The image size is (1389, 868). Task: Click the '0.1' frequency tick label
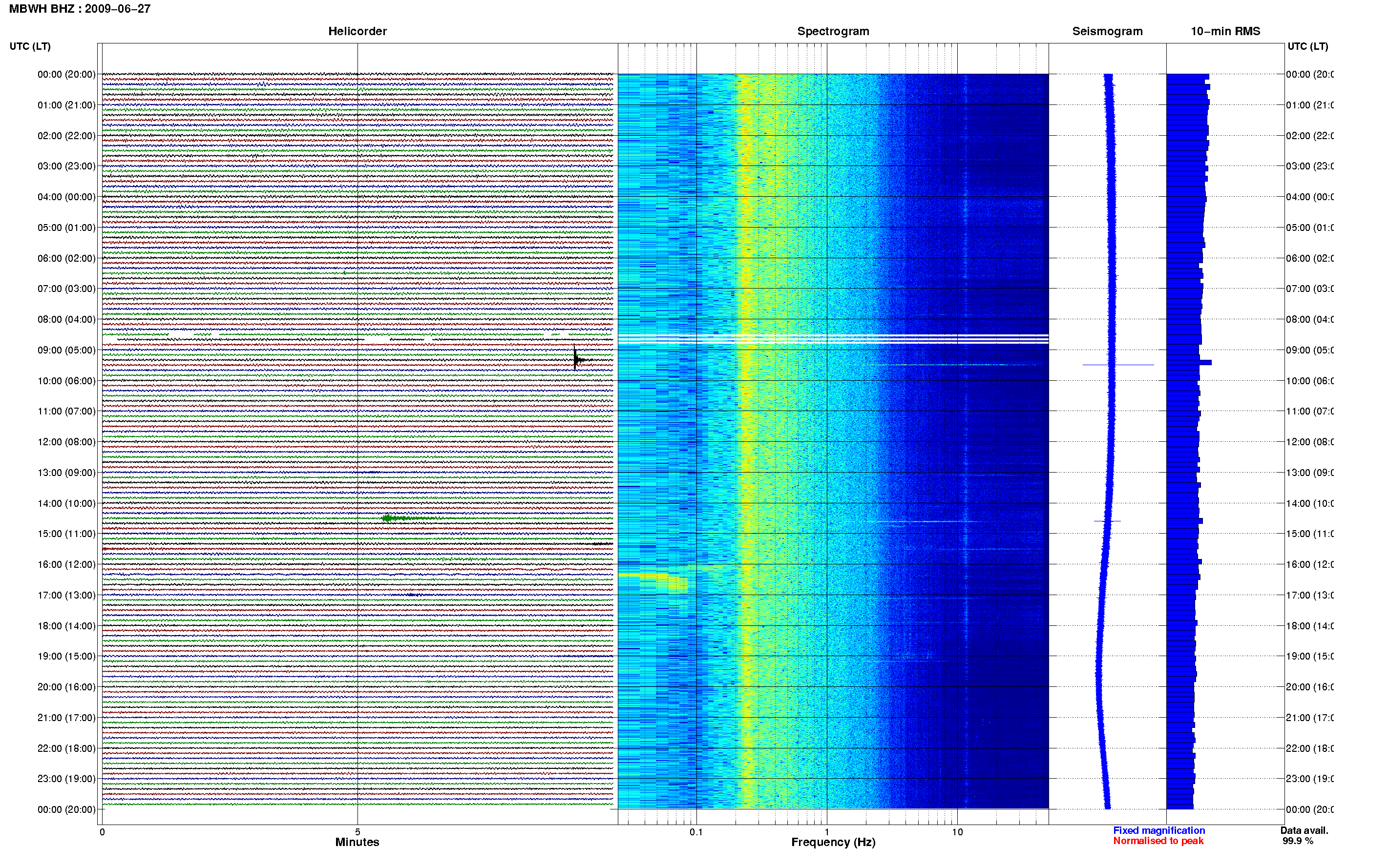[x=696, y=832]
